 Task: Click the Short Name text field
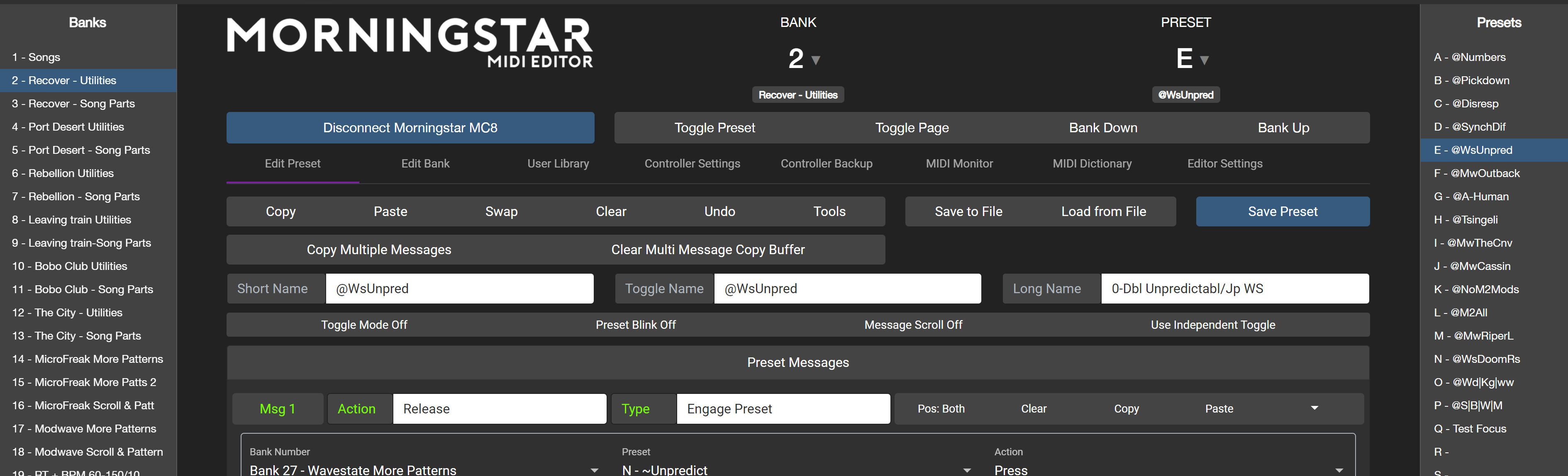click(459, 289)
